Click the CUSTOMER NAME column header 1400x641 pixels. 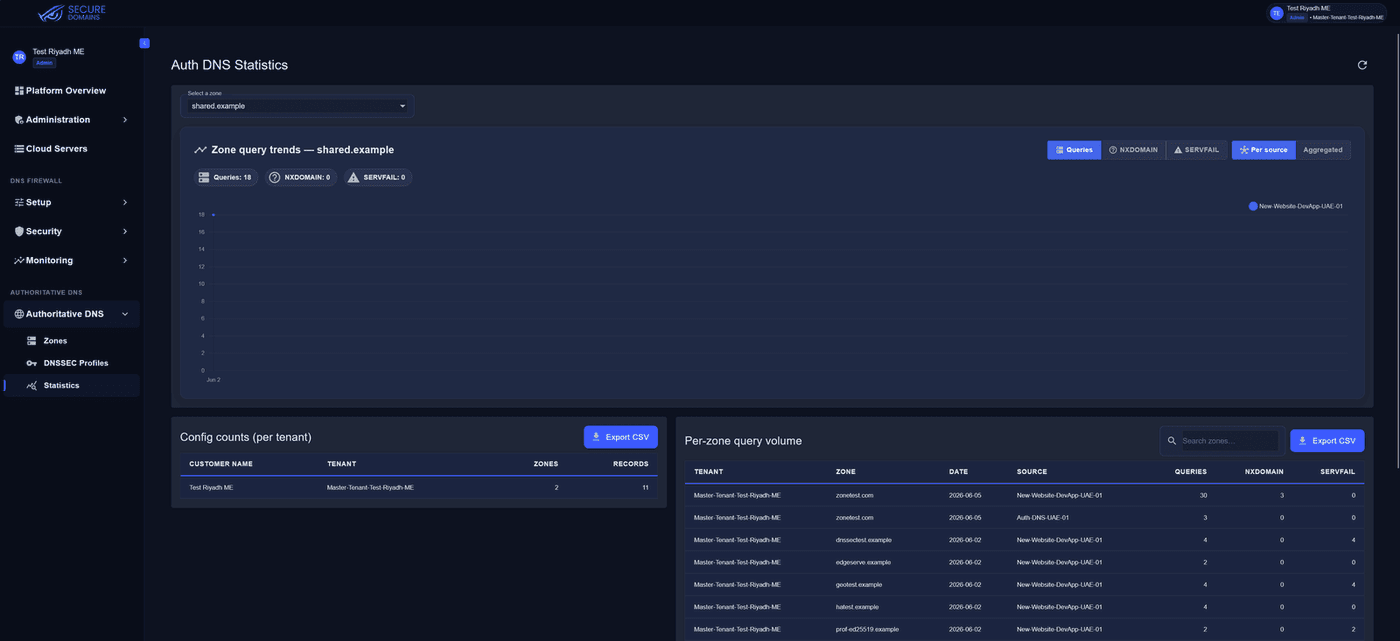coord(221,464)
